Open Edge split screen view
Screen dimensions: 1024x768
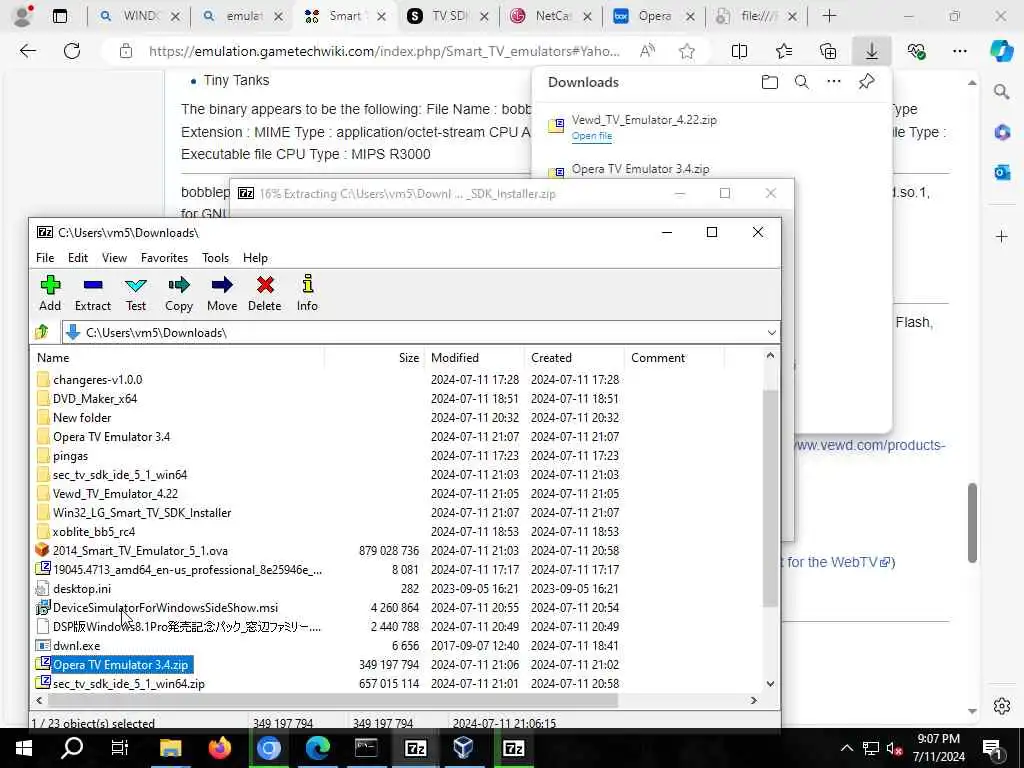[739, 51]
